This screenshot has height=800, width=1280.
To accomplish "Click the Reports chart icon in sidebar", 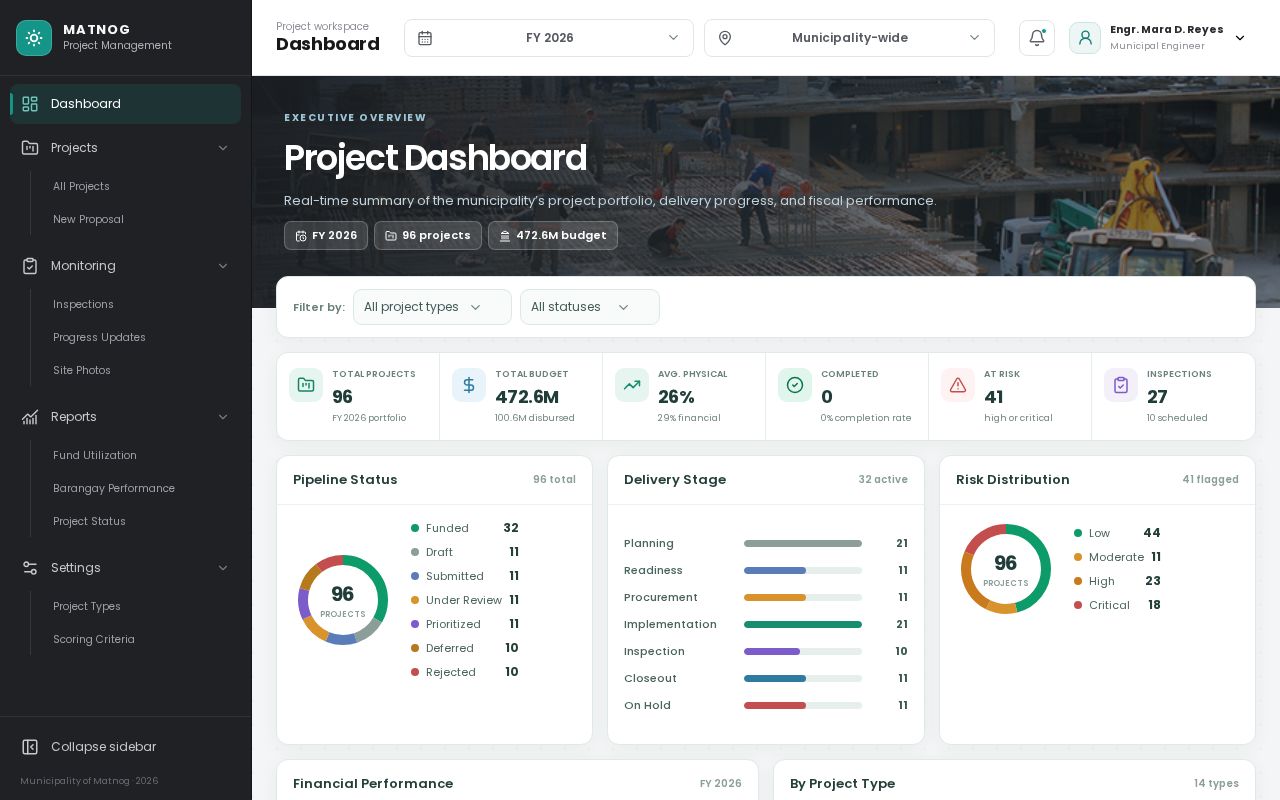I will coord(30,417).
